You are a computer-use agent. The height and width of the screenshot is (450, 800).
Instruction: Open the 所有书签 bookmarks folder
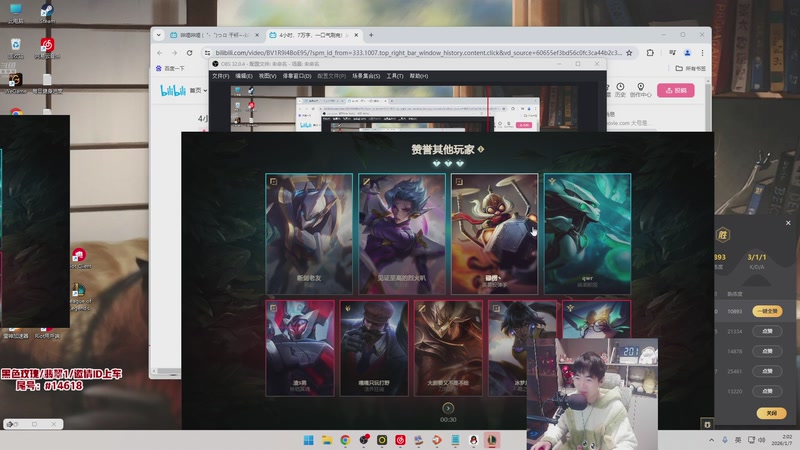point(691,68)
